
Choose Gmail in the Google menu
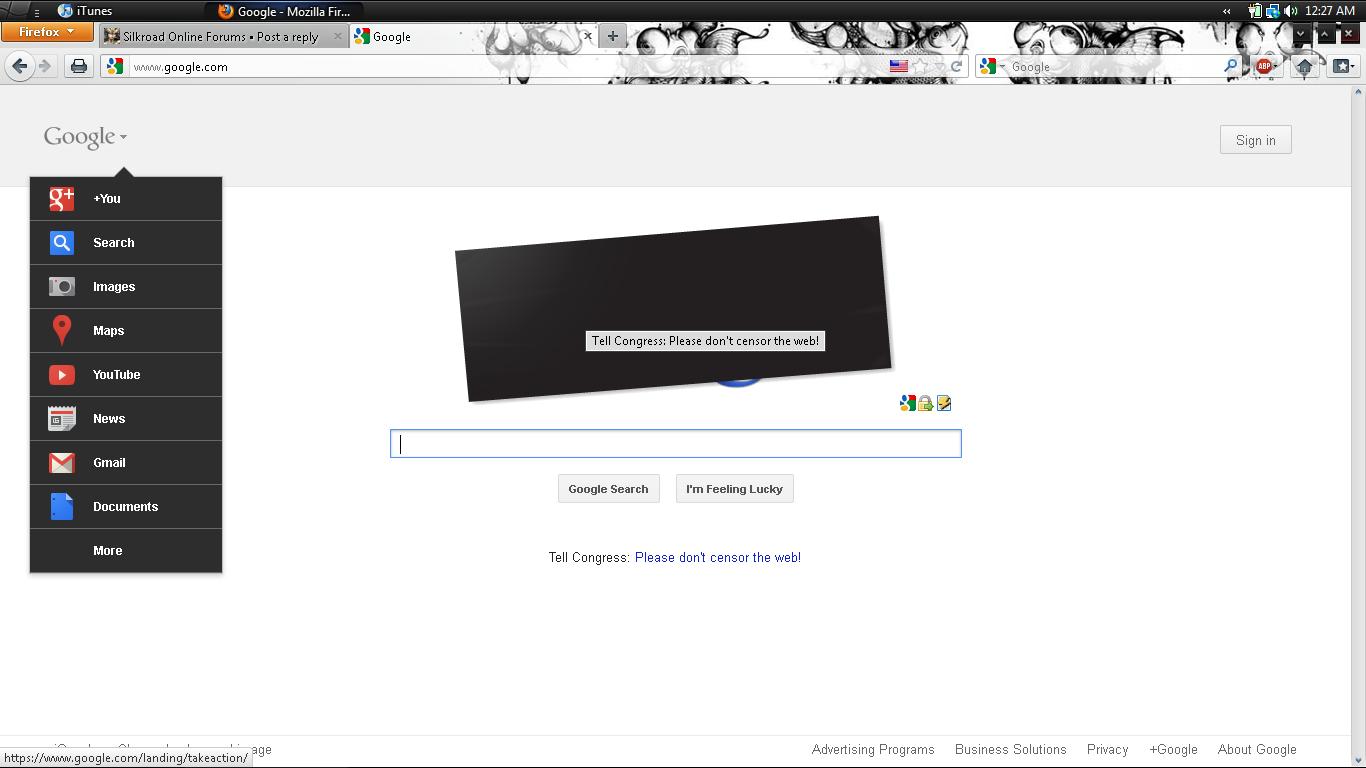pos(109,463)
